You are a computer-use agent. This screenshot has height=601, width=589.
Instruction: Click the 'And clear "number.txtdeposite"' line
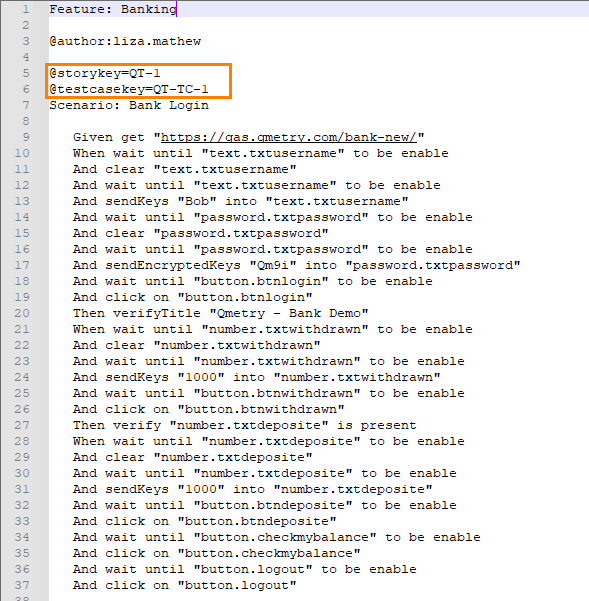[193, 457]
